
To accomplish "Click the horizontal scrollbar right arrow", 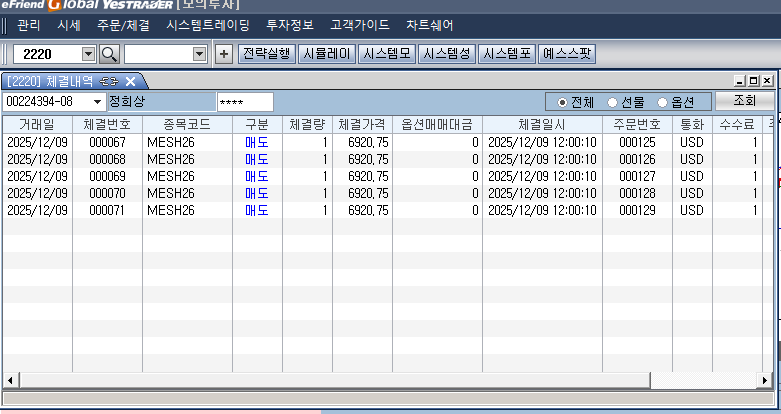I will 767,380.
